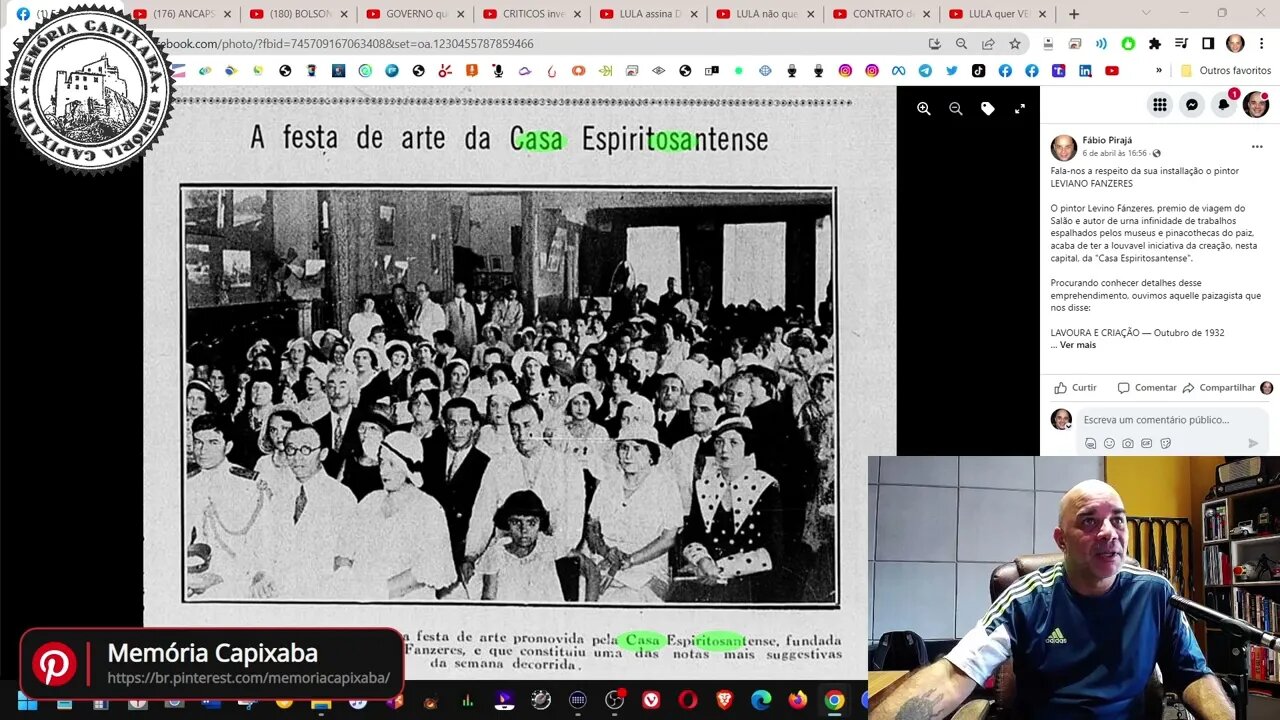Screen dimensions: 1280x720
Task: Share this page icon in address bar
Action: pyautogui.click(x=988, y=44)
